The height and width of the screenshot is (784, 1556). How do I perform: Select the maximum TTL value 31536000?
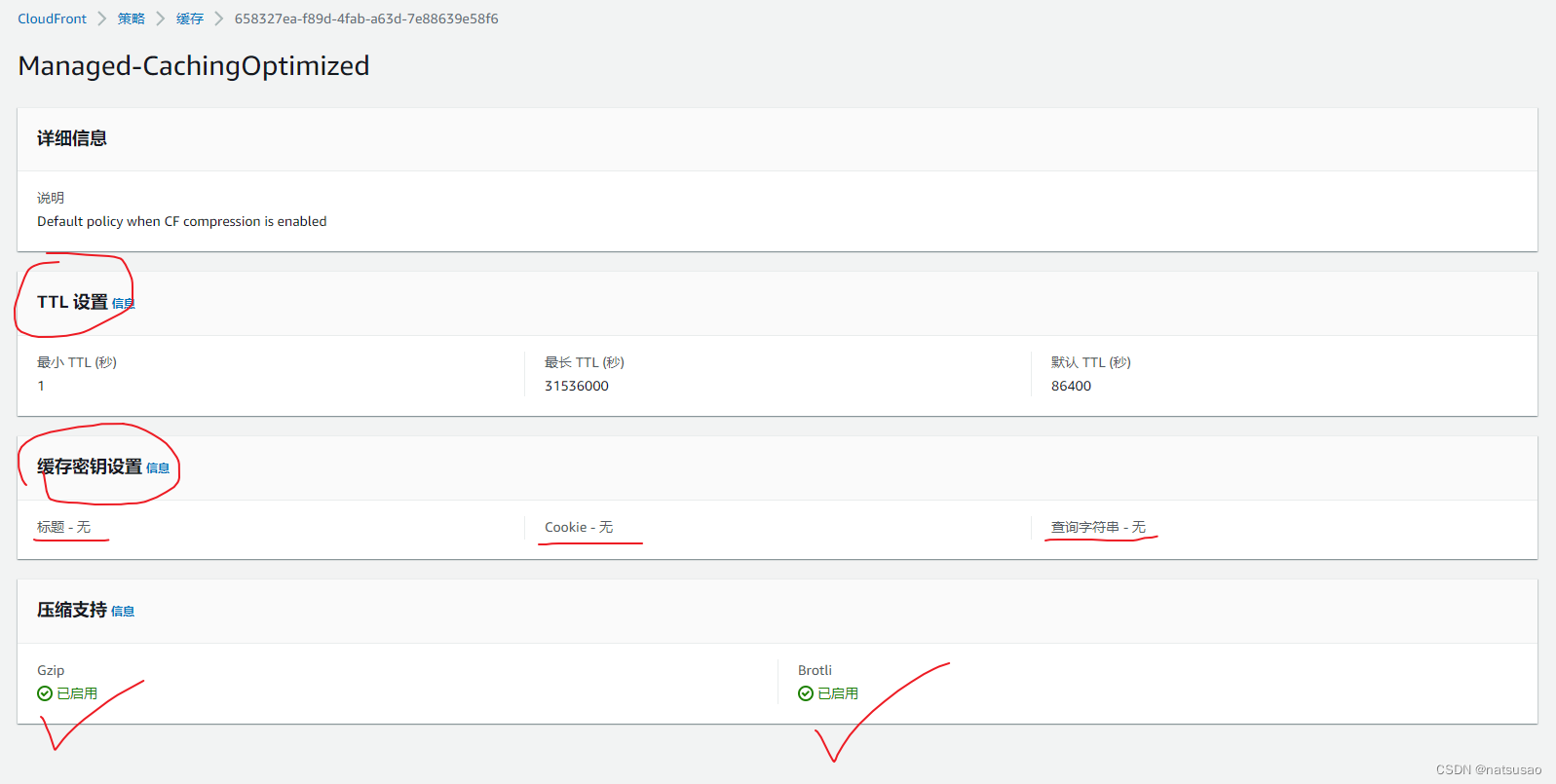(x=577, y=386)
